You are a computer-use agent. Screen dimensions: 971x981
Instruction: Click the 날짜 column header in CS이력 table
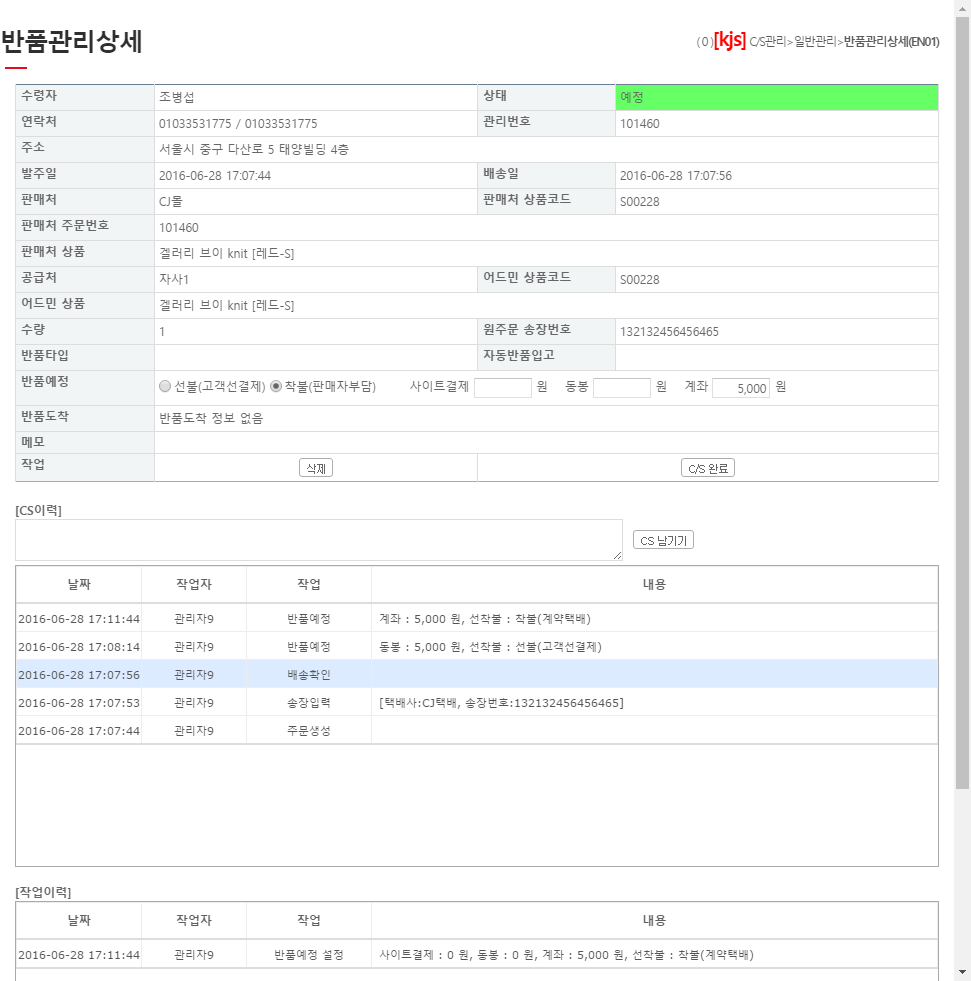click(x=78, y=584)
